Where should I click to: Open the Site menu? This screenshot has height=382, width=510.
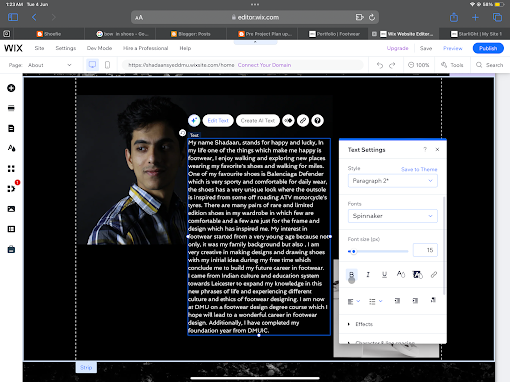[39, 48]
